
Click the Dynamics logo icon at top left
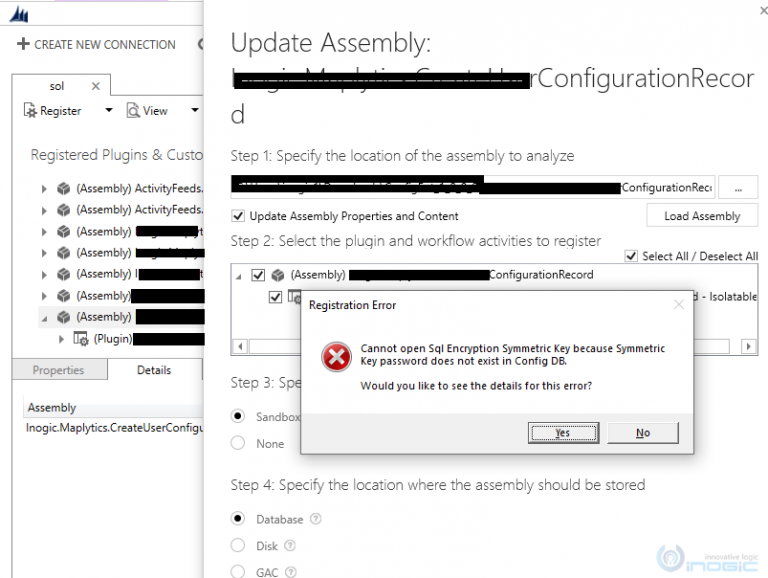pos(20,15)
